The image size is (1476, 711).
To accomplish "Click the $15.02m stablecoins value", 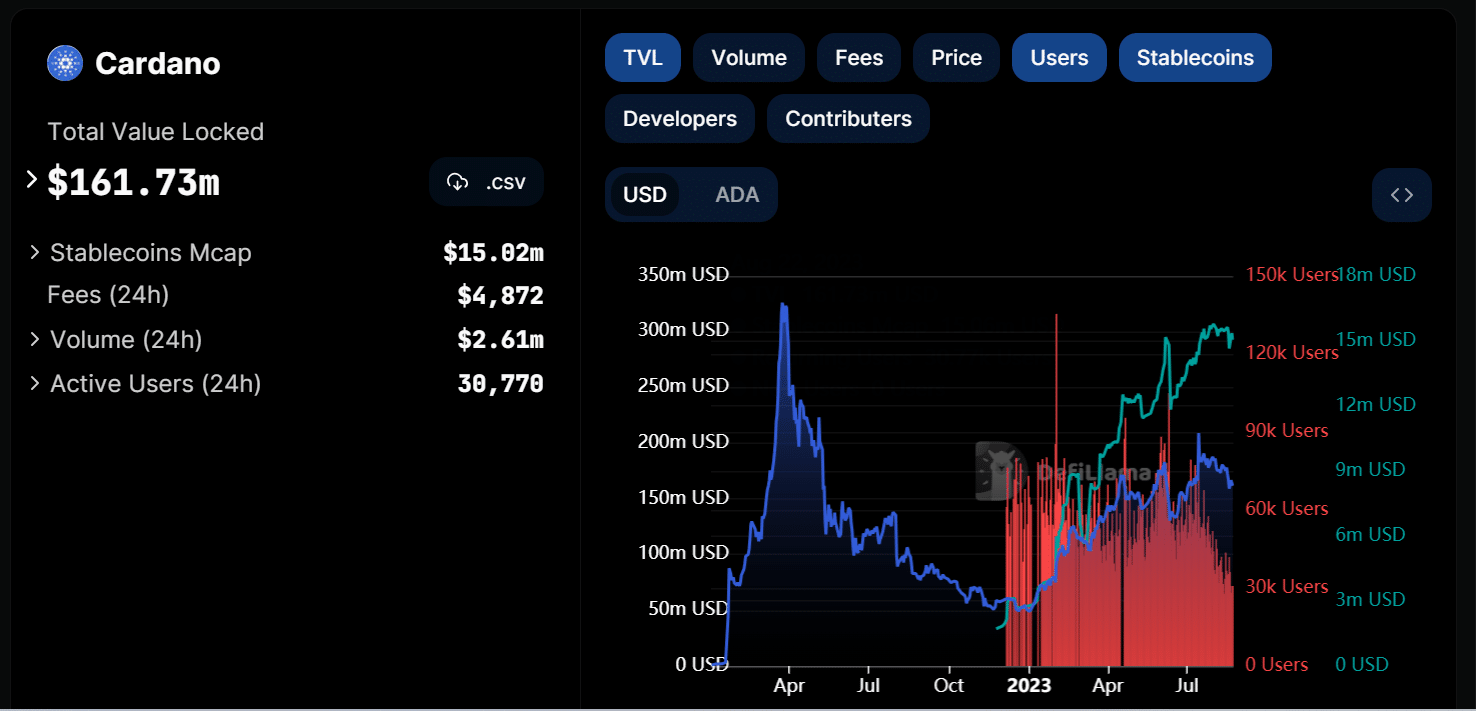I will (x=493, y=253).
